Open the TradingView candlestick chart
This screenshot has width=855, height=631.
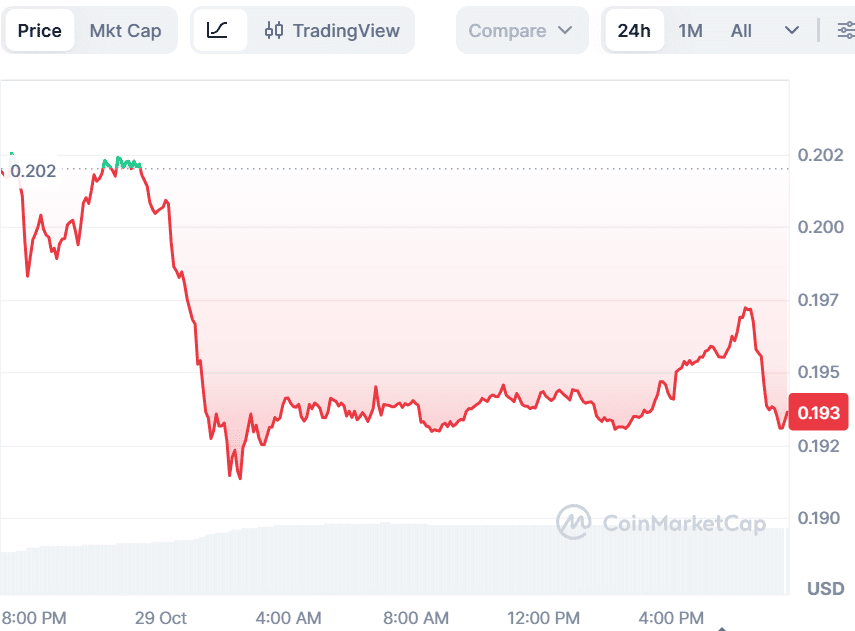coord(333,30)
